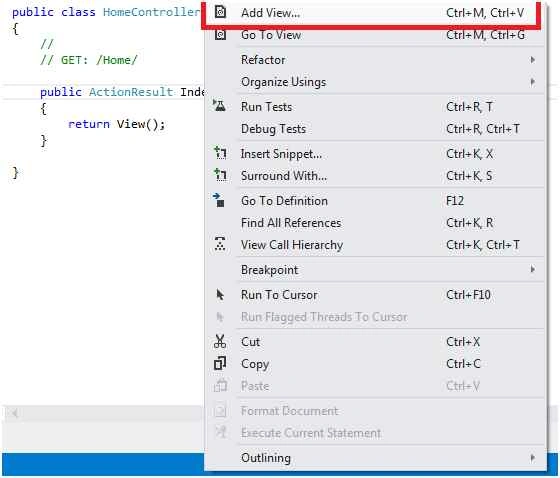Click the Surround With icon
This screenshot has width=560, height=478.
[x=220, y=175]
